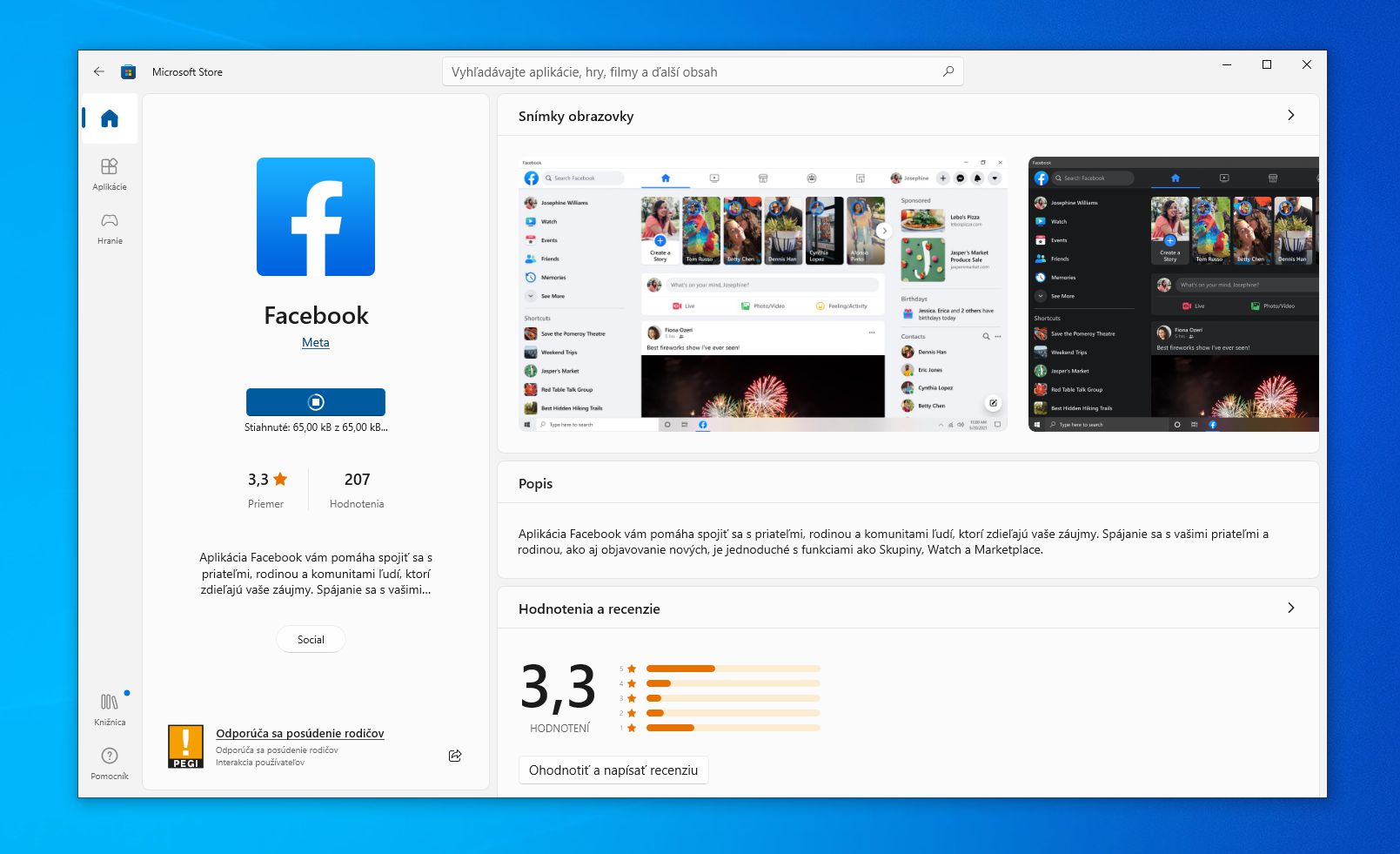
Task: Click the 1-star rating bar
Action: point(733,728)
